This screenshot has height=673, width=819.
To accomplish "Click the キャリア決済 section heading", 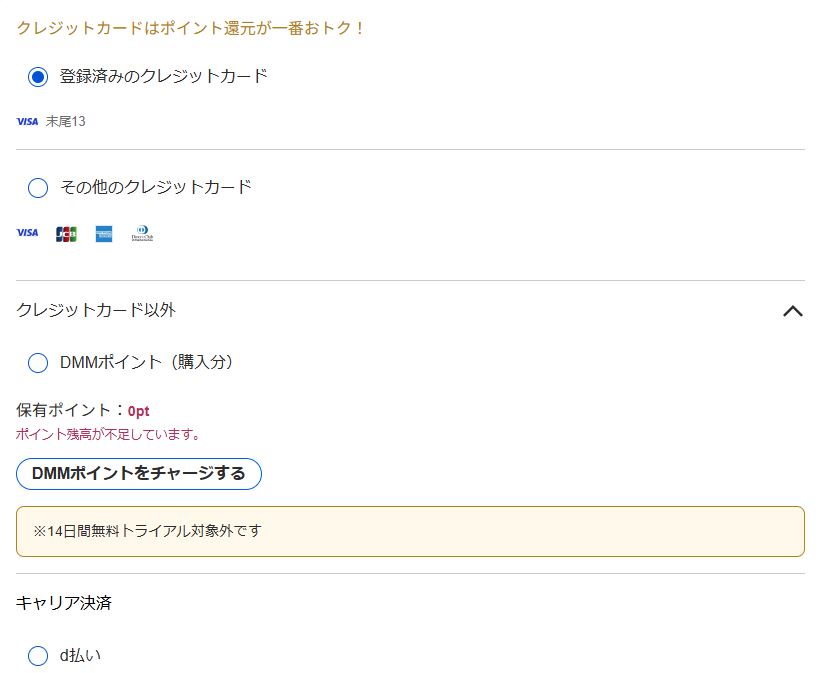I will 64,603.
